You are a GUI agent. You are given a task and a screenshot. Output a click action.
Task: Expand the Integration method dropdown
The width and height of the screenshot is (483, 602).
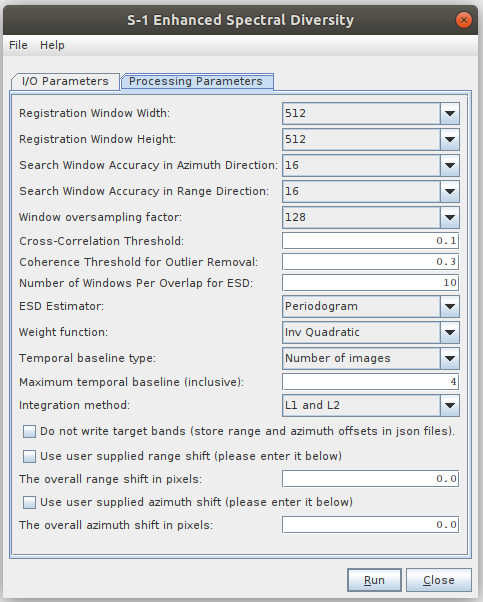point(371,405)
